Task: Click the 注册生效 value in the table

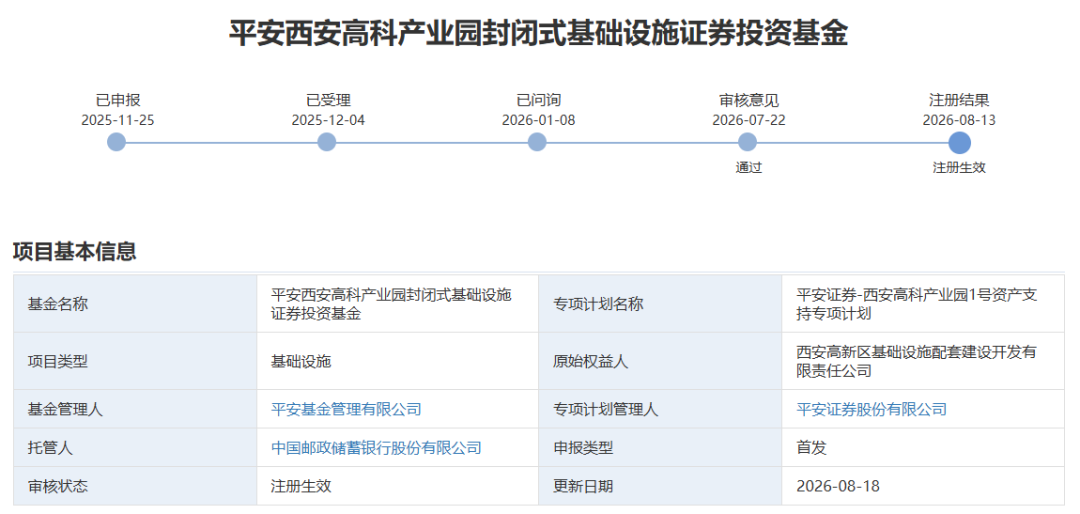Action: [x=301, y=486]
